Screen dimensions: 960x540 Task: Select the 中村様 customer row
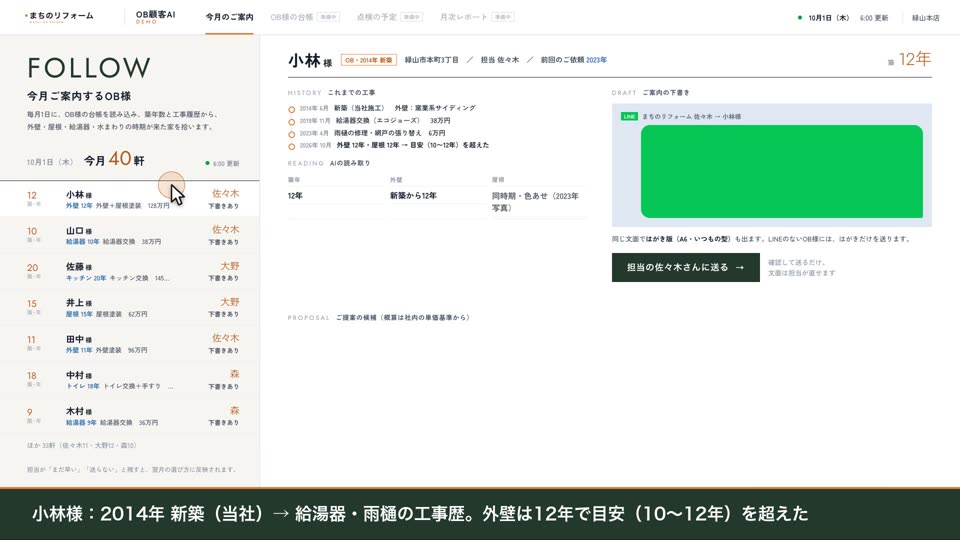(x=130, y=380)
